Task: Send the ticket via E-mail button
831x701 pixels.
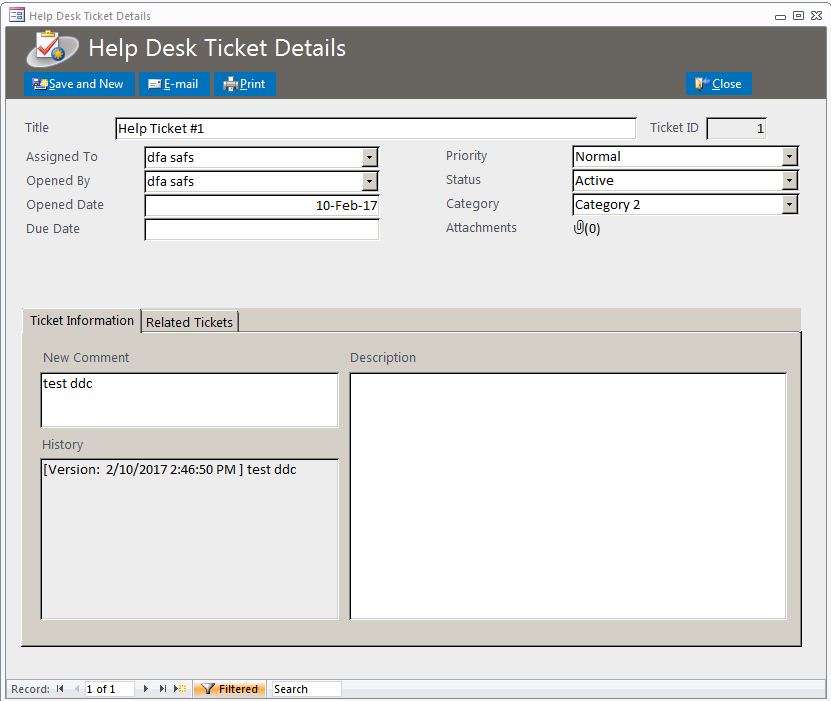Action: [x=174, y=84]
